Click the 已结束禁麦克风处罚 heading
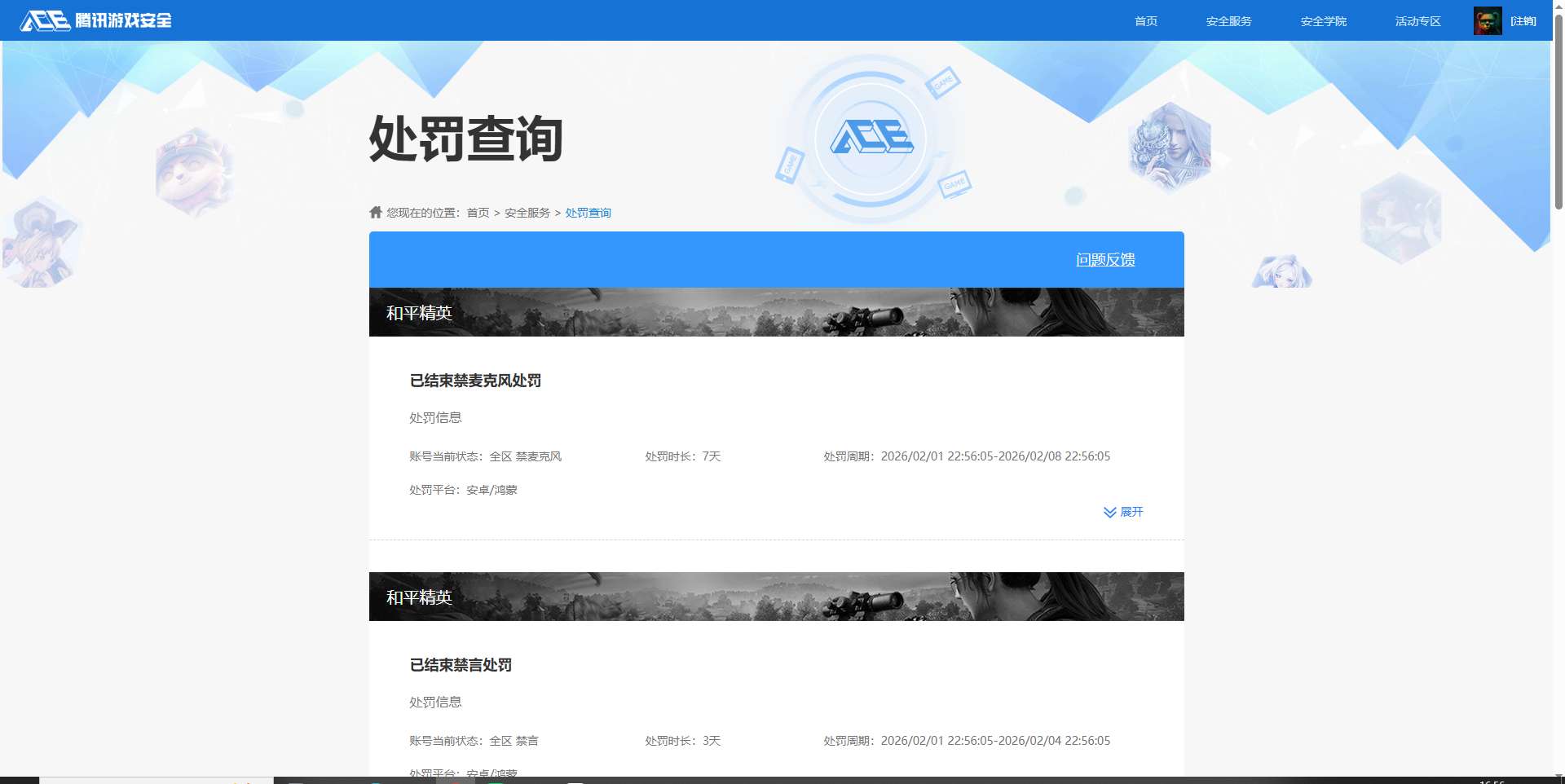1565x784 pixels. 475,381
